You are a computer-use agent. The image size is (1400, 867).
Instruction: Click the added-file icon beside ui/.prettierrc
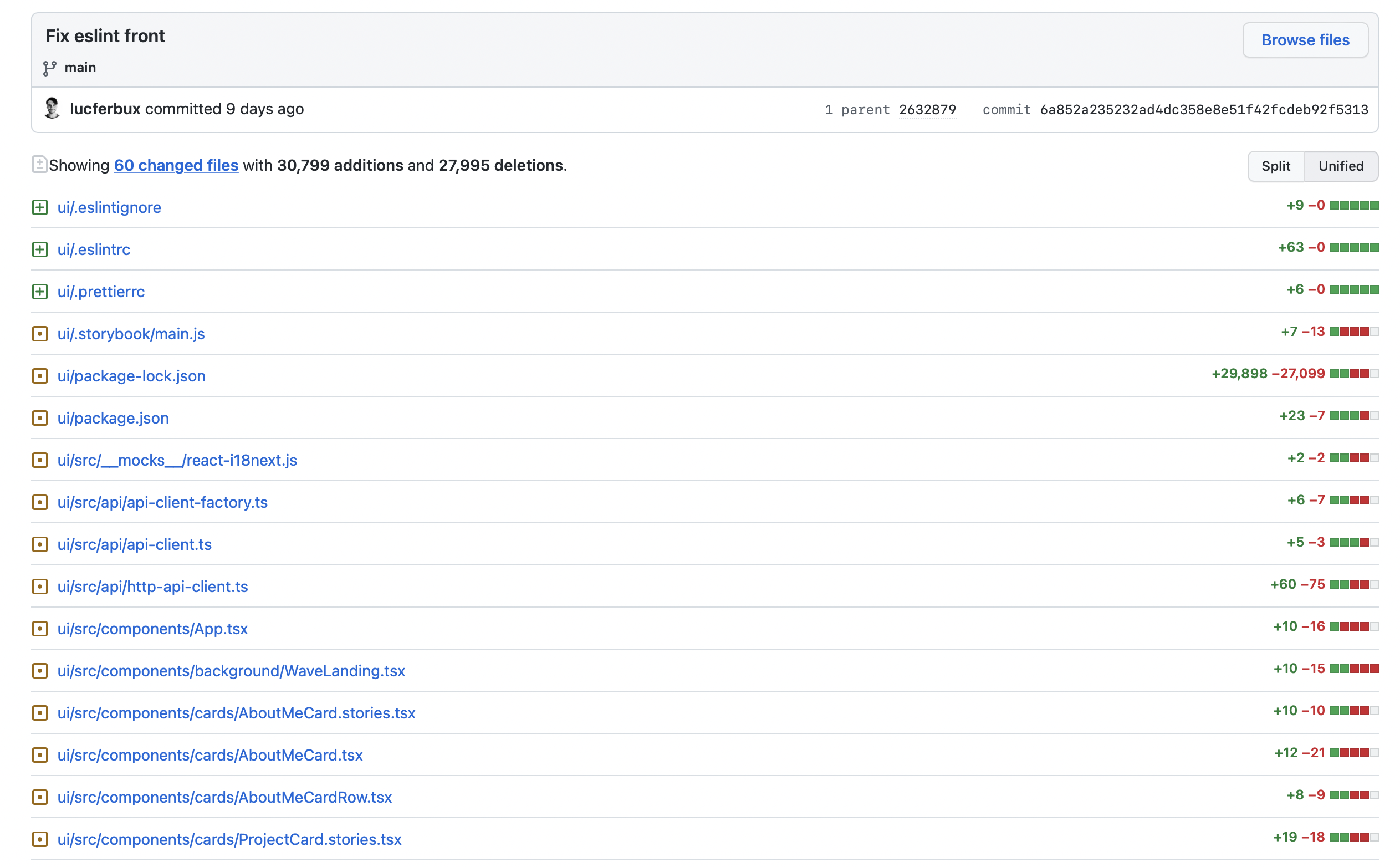39,291
